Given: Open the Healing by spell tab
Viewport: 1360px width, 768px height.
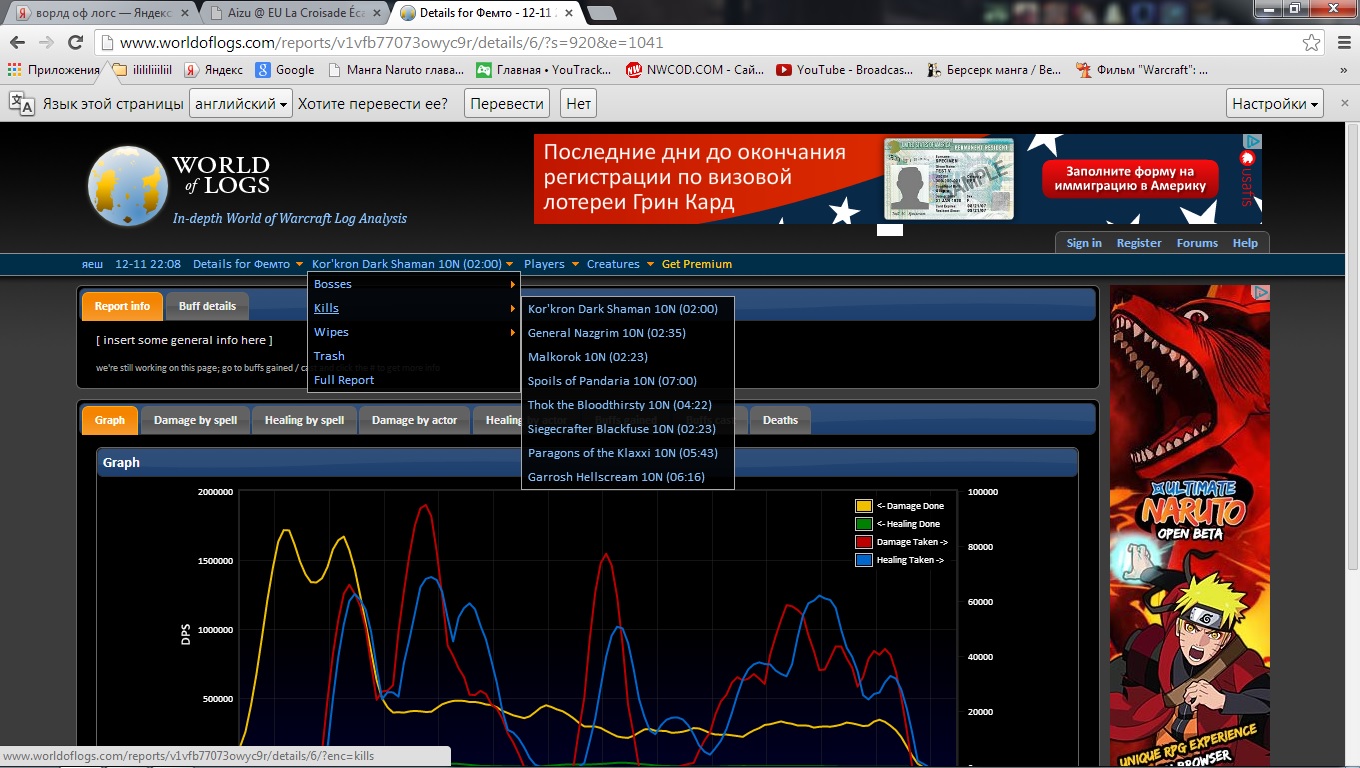Looking at the screenshot, I should pyautogui.click(x=304, y=420).
